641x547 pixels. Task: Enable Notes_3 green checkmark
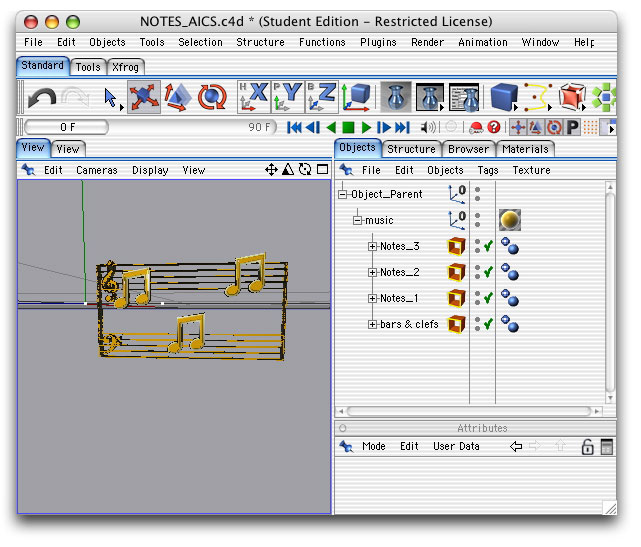coord(488,246)
